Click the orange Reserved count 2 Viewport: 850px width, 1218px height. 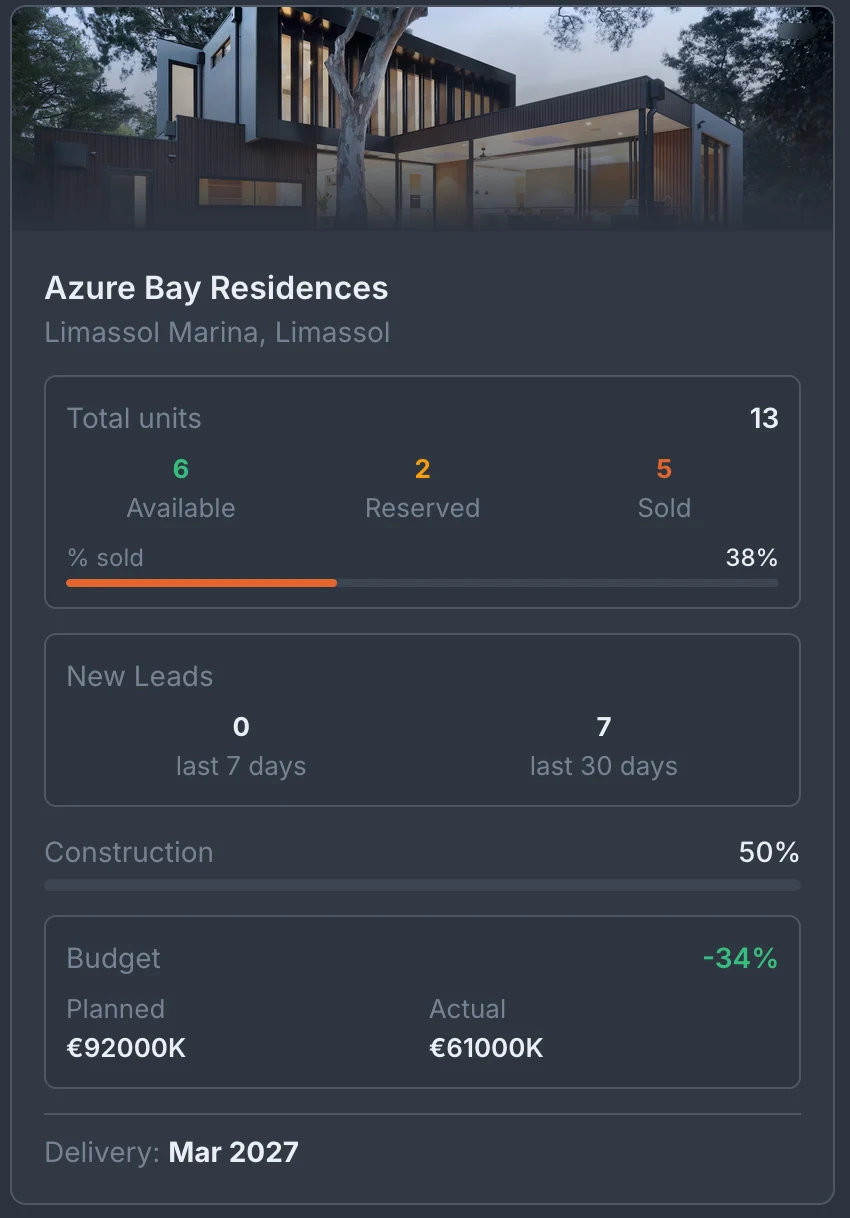click(422, 468)
